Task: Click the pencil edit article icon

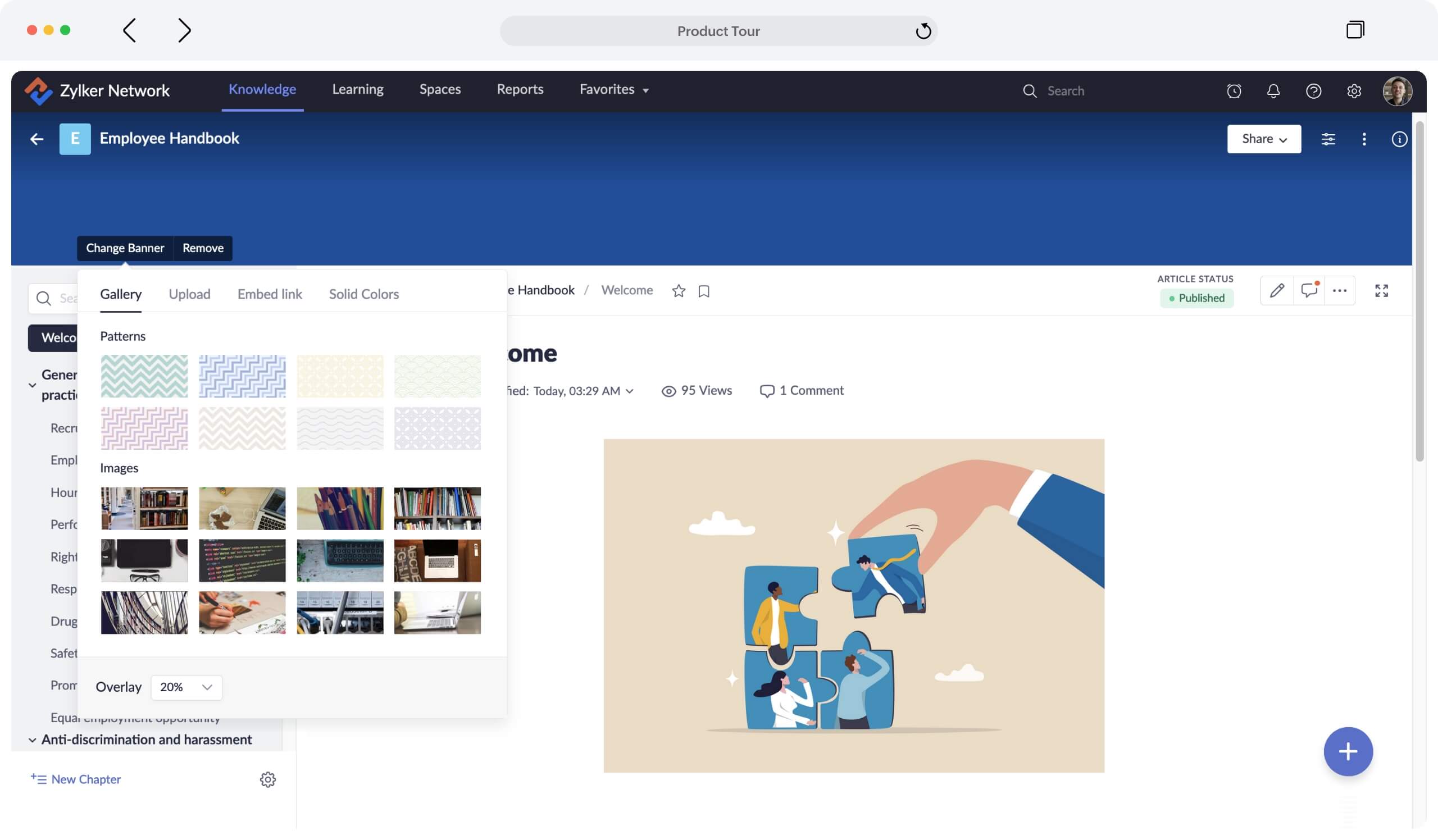Action: [1277, 291]
